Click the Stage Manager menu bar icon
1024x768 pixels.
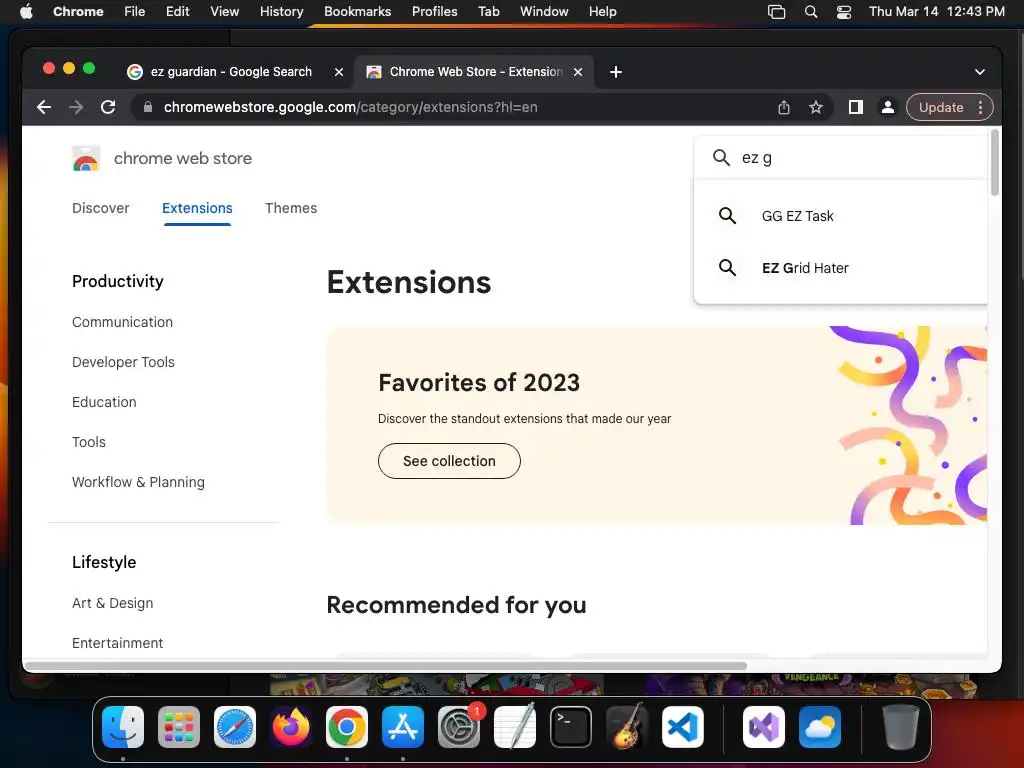[x=776, y=12]
